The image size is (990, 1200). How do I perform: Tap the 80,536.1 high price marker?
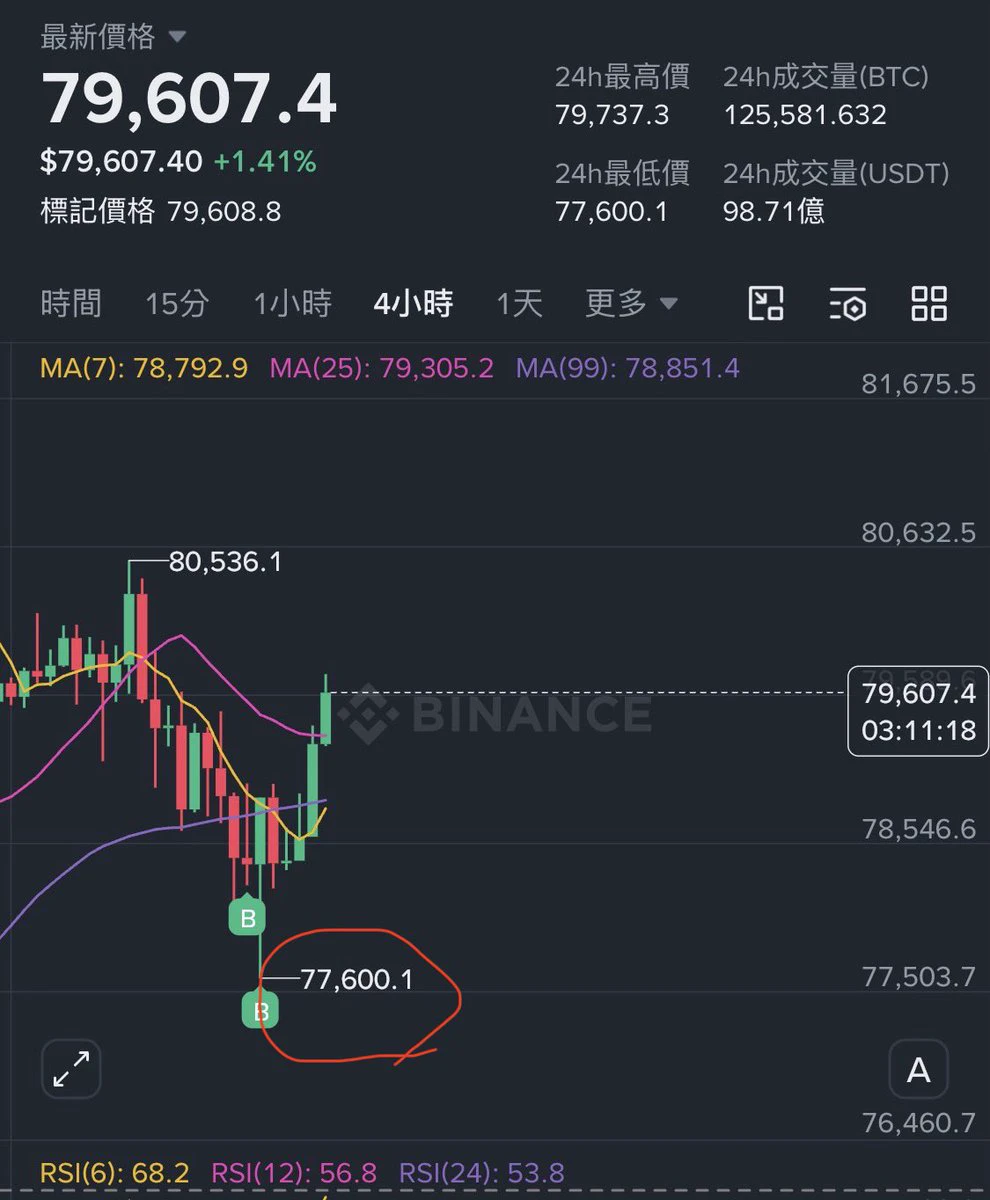[x=225, y=562]
